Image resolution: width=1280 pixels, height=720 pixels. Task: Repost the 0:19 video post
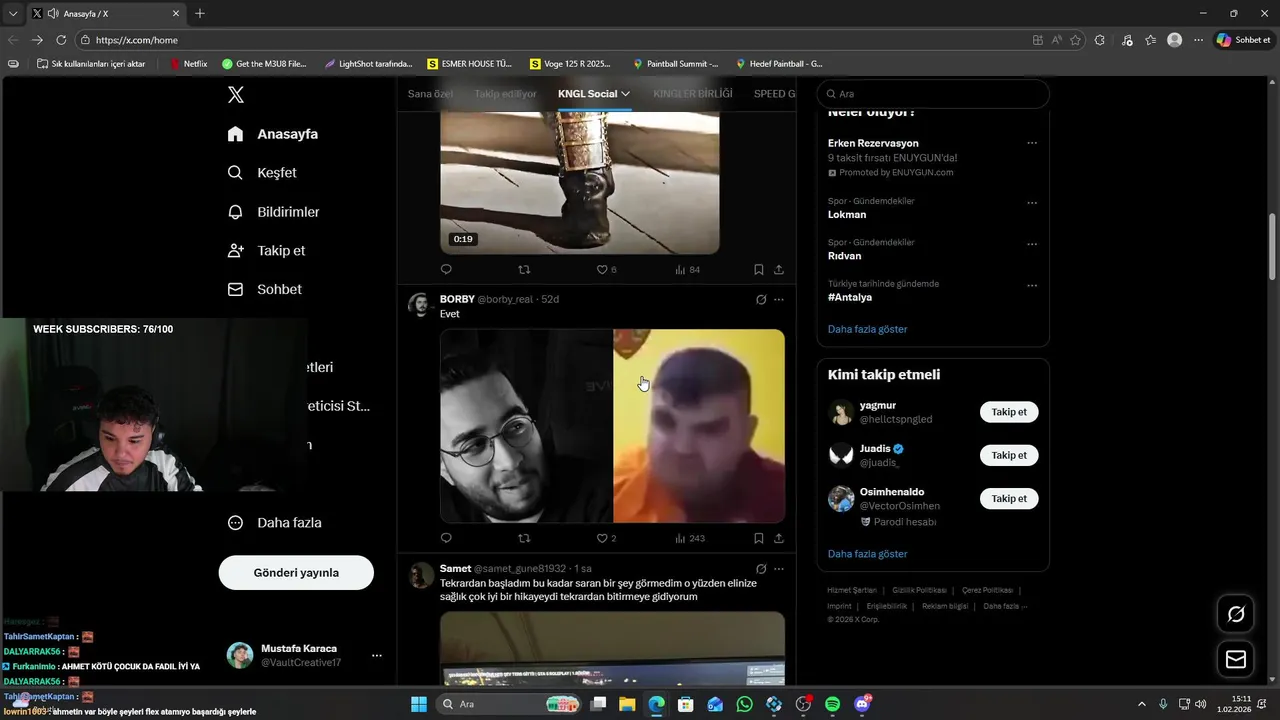point(524,270)
